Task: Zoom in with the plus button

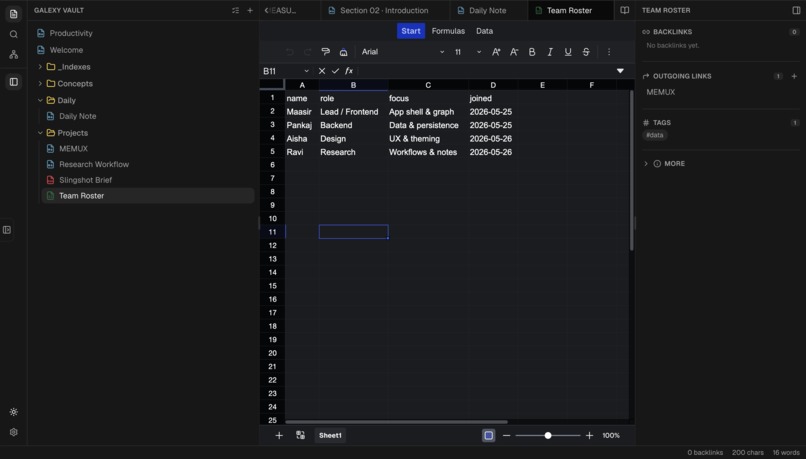Action: [590, 435]
